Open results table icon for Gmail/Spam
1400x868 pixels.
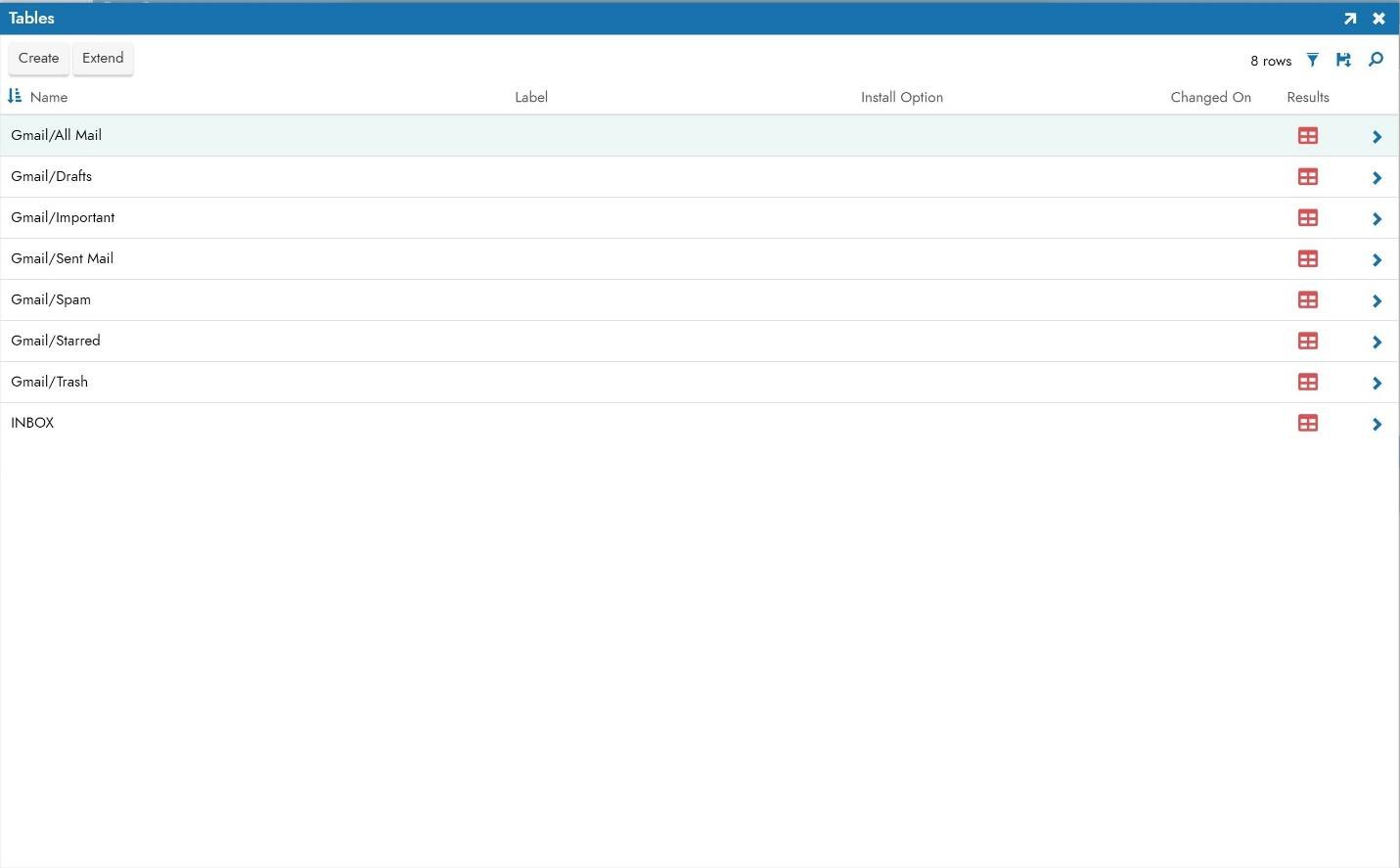(1307, 300)
